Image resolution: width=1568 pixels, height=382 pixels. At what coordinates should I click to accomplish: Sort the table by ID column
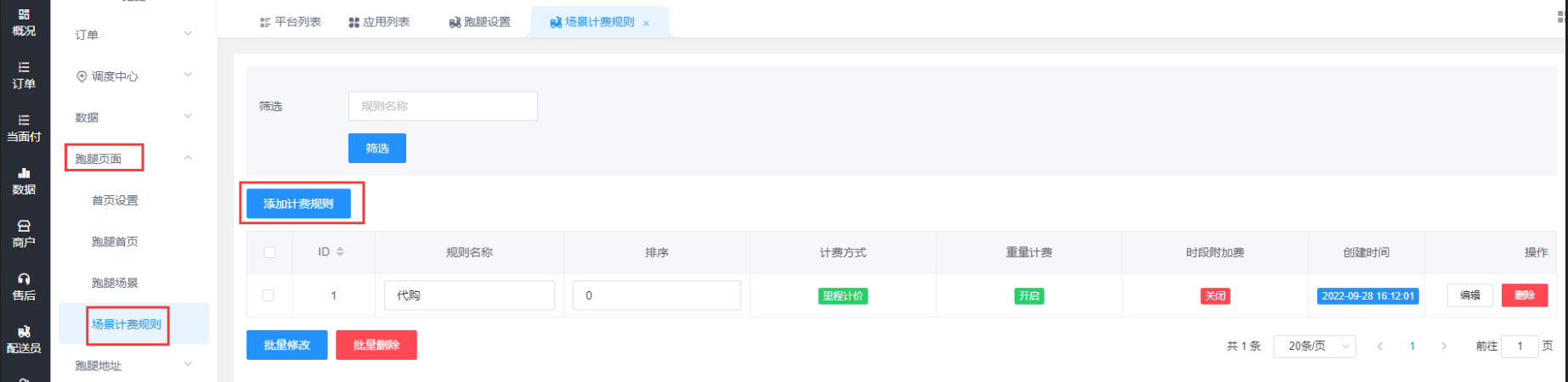coord(340,252)
